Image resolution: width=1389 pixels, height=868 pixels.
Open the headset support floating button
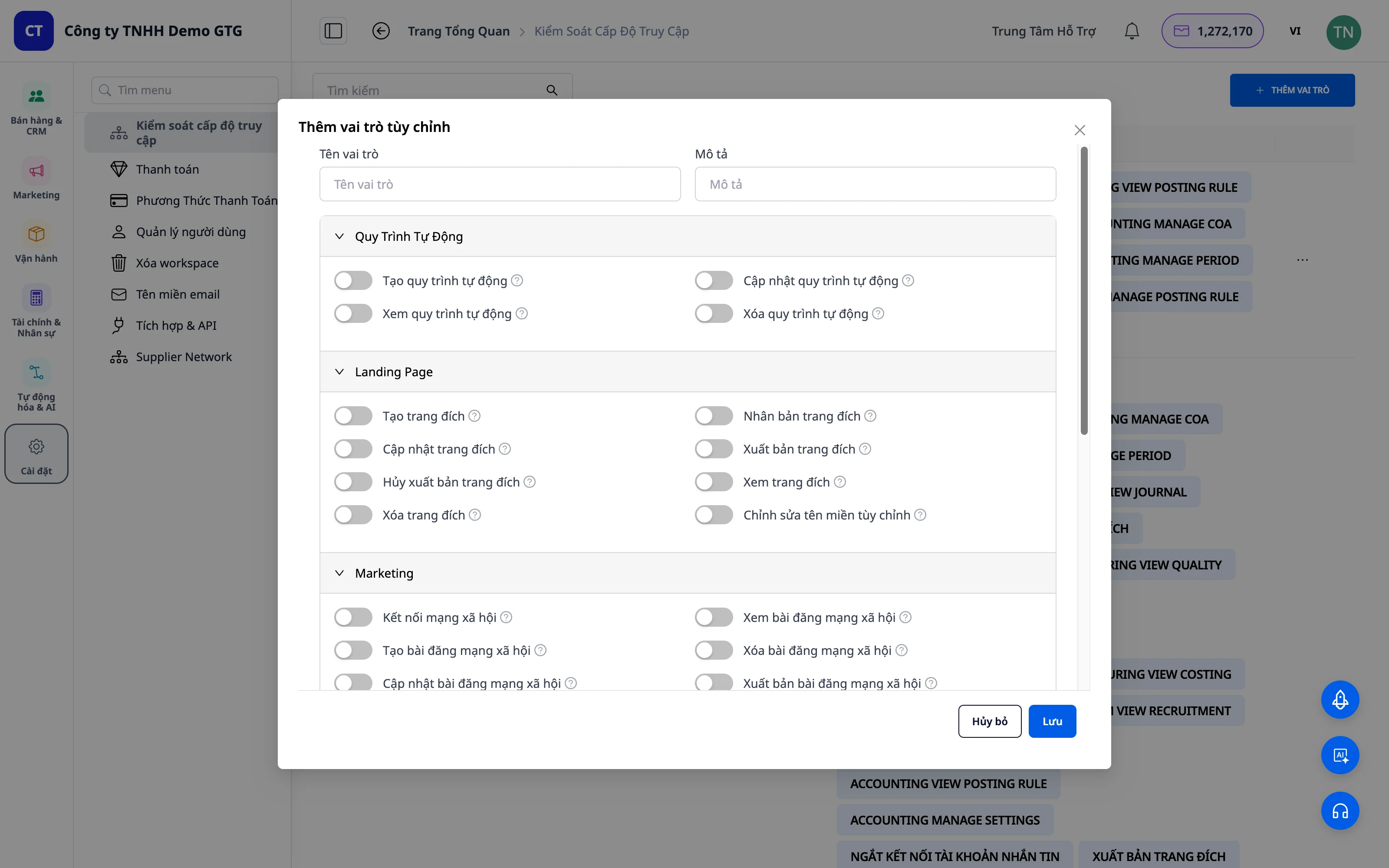tap(1340, 811)
